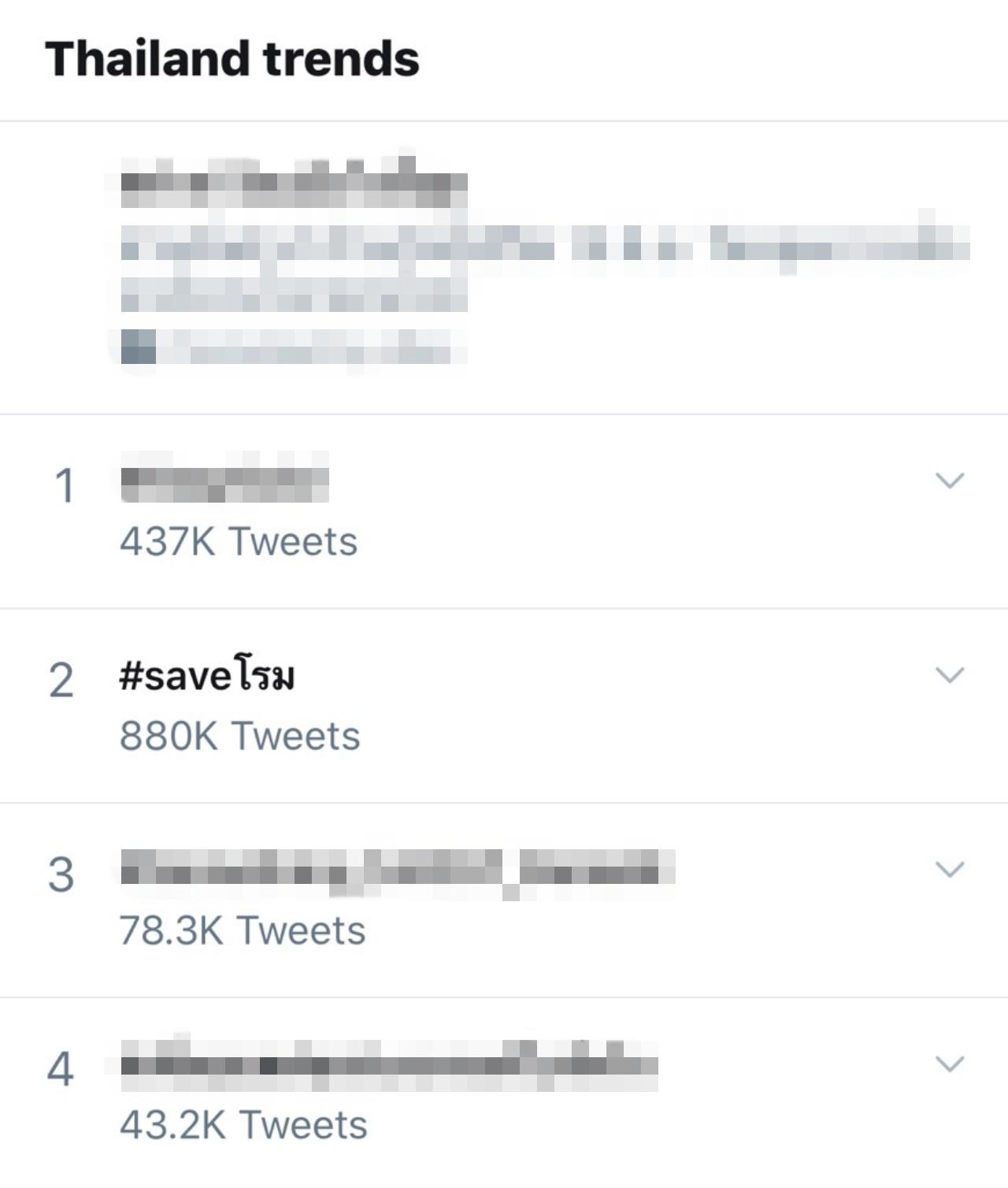Select rank number 2 next to #saveโรม
The height and width of the screenshot is (1188, 1008).
click(x=61, y=680)
